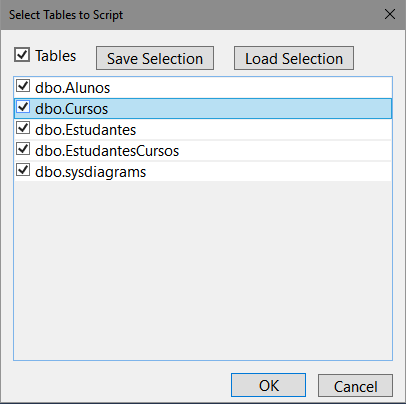Uncheck the dbo.Estudantes checkbox

23,128
